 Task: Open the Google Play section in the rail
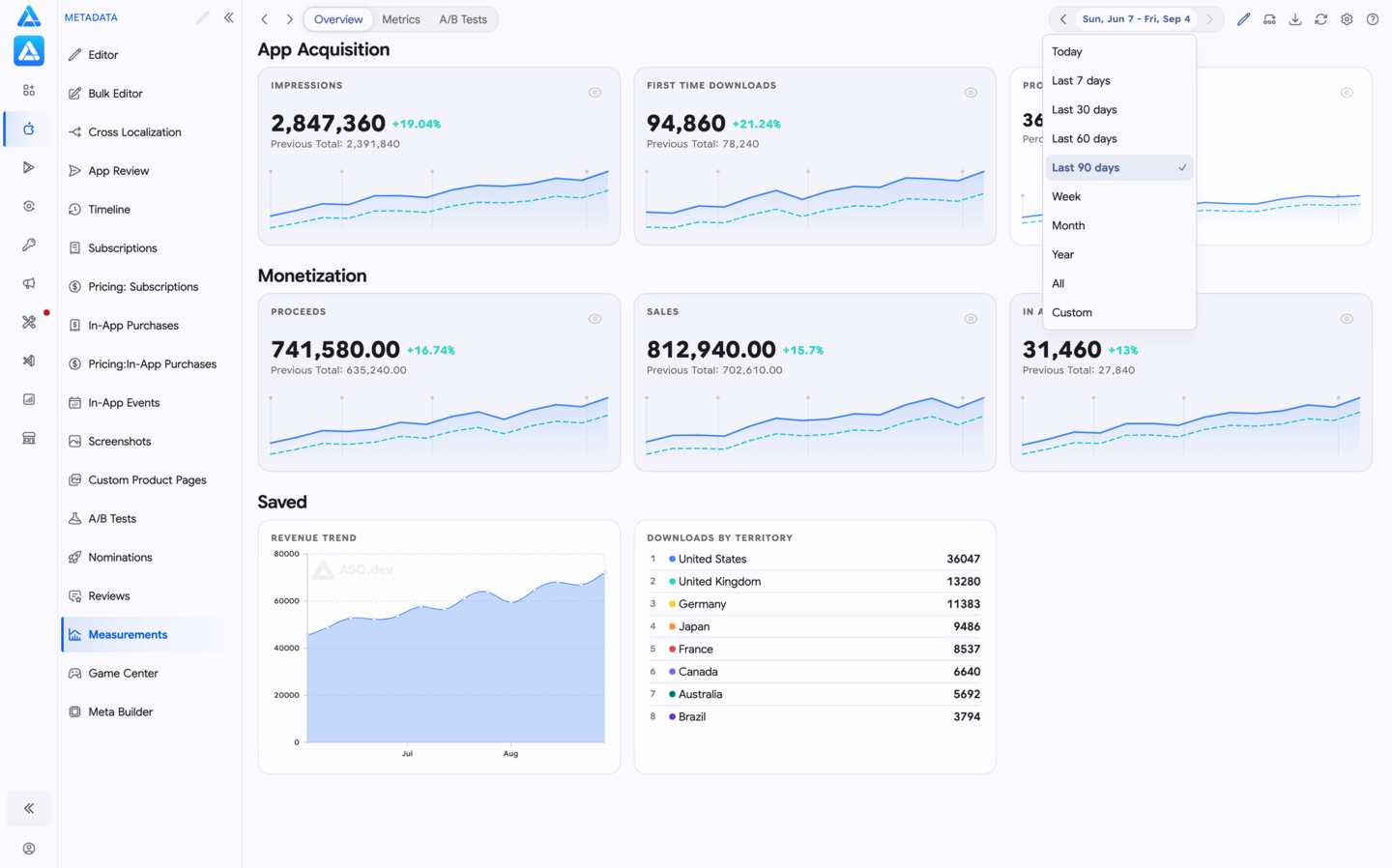[29, 167]
